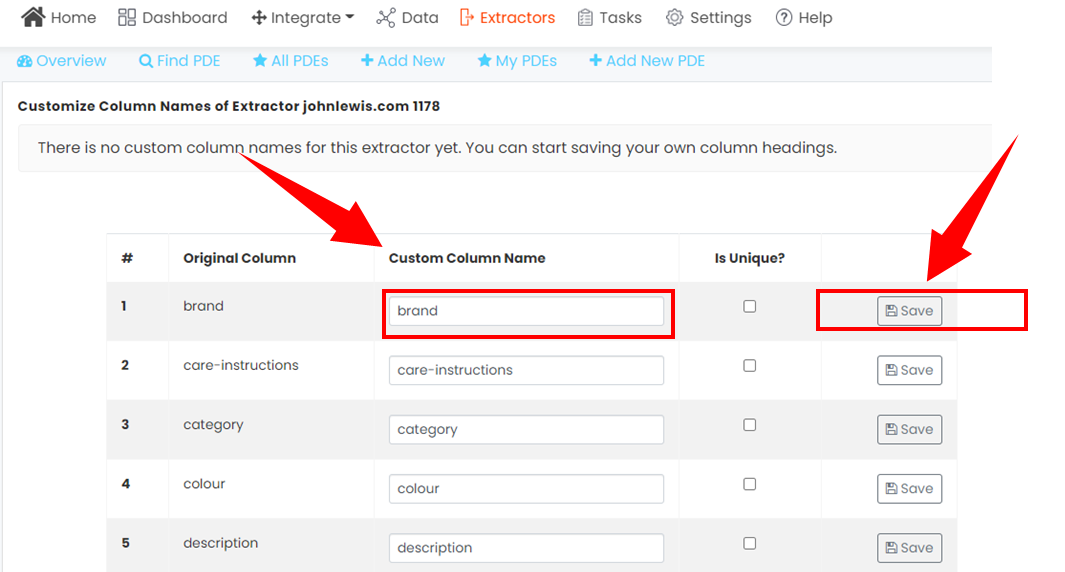
Task: Click the Settings gear icon
Action: point(674,18)
